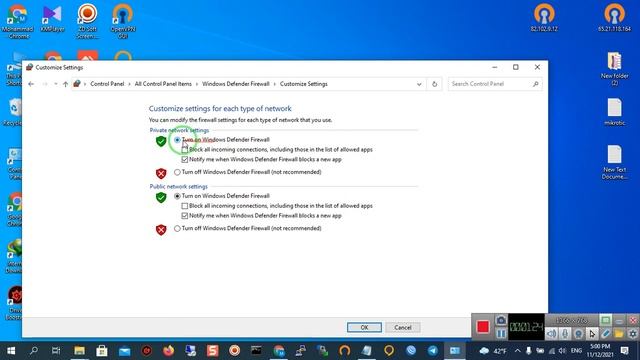Open Microsoft Store from the taskbar
The width and height of the screenshot is (640, 360).
(102, 351)
